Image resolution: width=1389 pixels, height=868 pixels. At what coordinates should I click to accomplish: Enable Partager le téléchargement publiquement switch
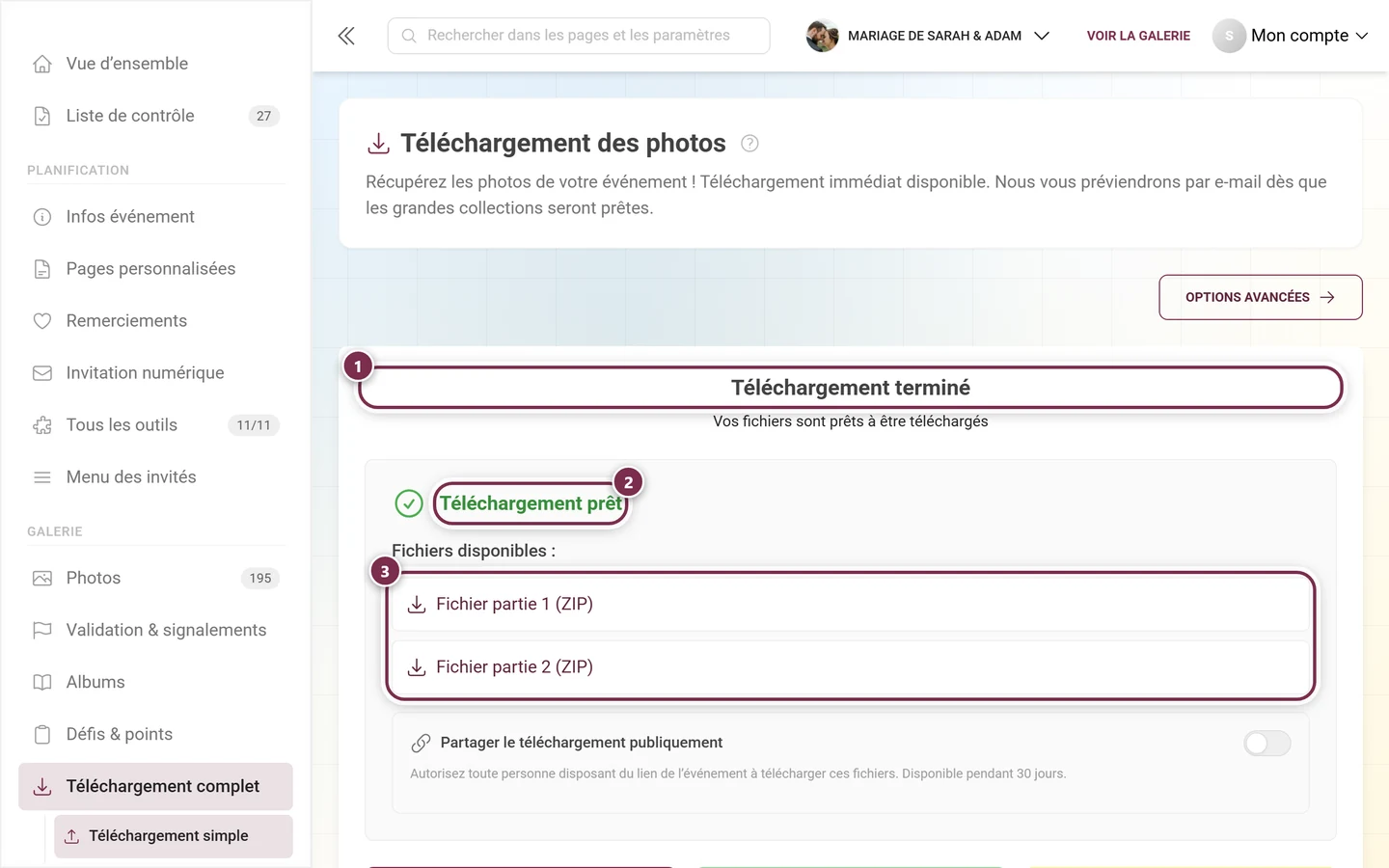click(x=1266, y=743)
